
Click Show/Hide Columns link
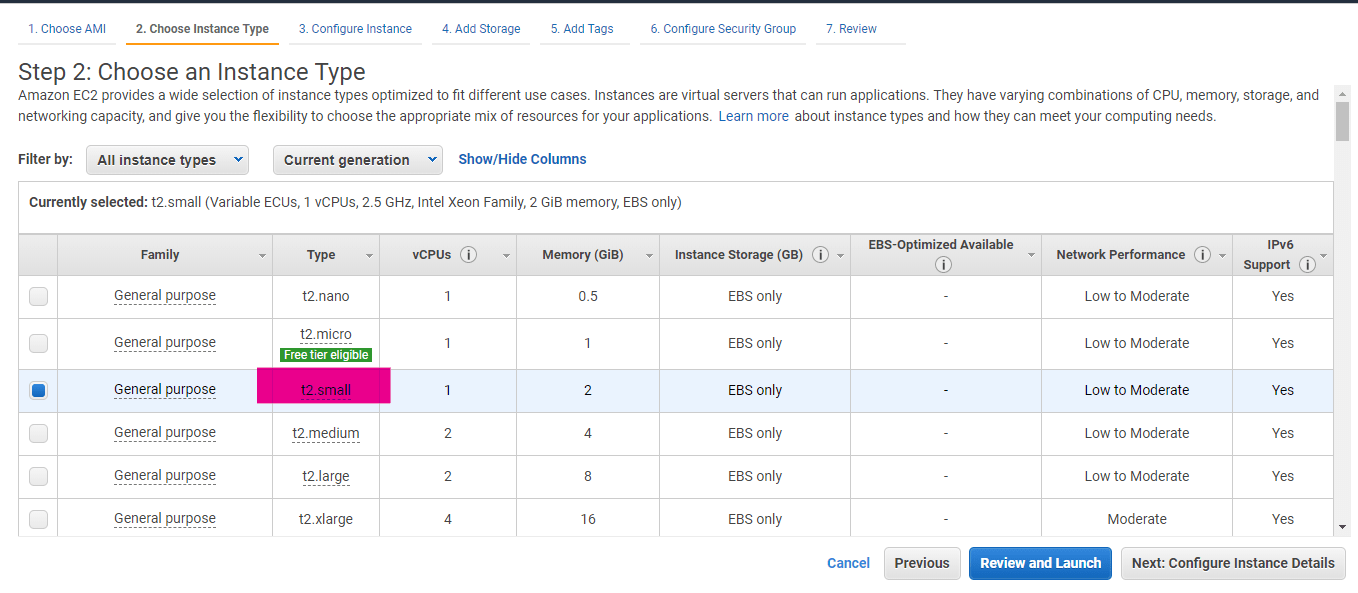pos(522,159)
